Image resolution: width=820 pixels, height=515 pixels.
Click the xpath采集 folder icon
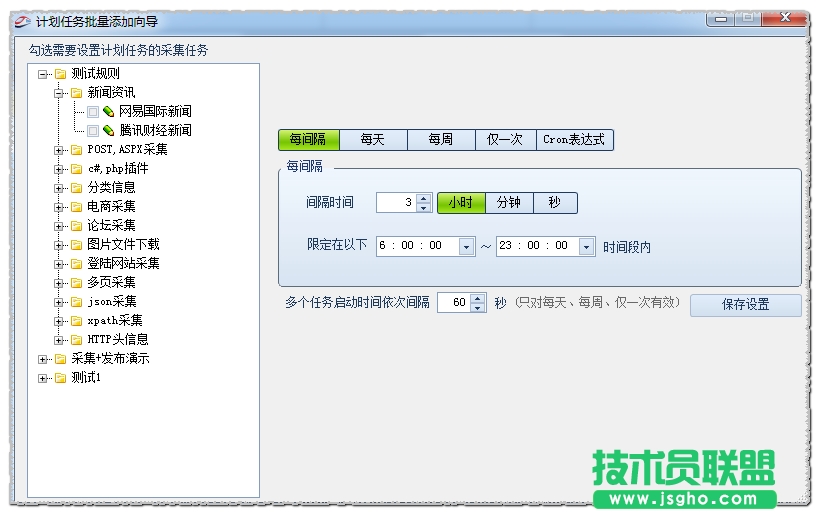pos(77,321)
